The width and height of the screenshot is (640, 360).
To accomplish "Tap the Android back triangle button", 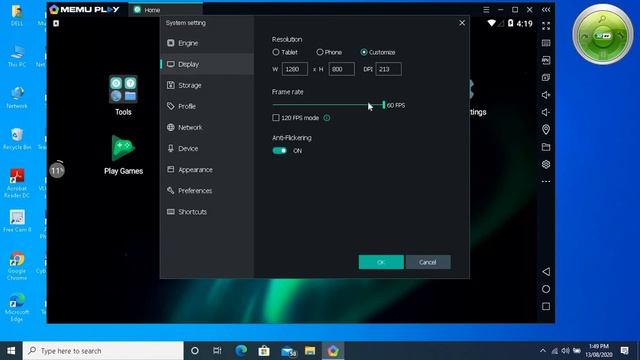I will click(x=546, y=272).
